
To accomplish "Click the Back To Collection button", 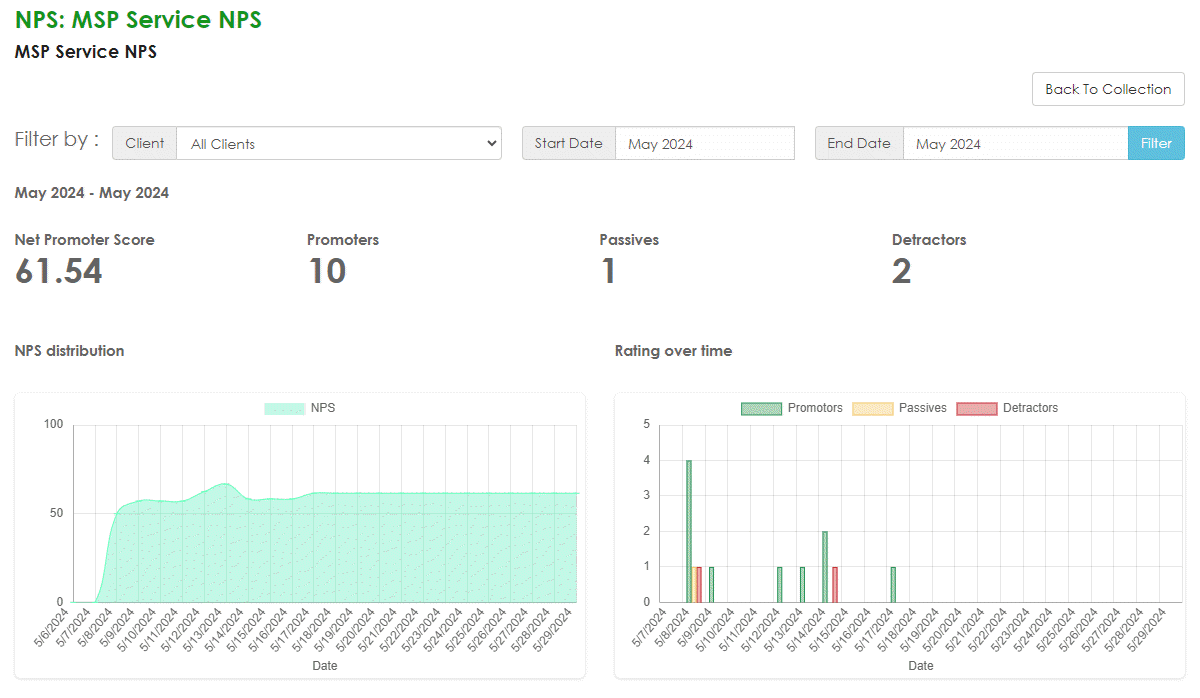I will [1108, 89].
